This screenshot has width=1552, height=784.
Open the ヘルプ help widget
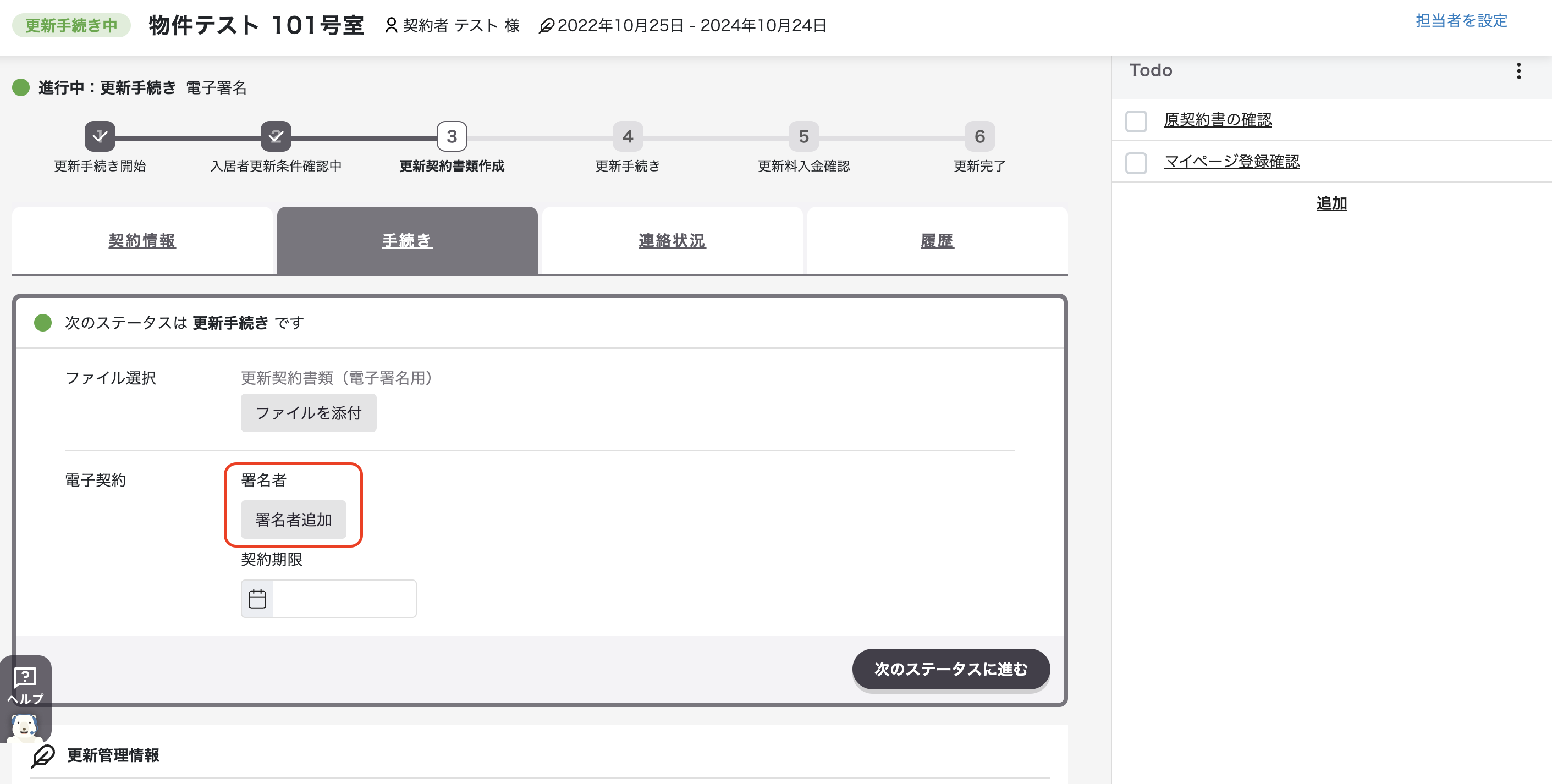25,685
